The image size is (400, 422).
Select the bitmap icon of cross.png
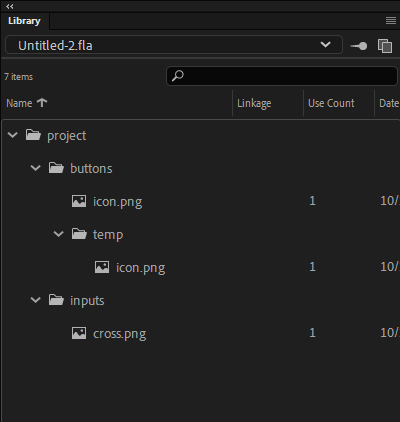click(x=79, y=333)
